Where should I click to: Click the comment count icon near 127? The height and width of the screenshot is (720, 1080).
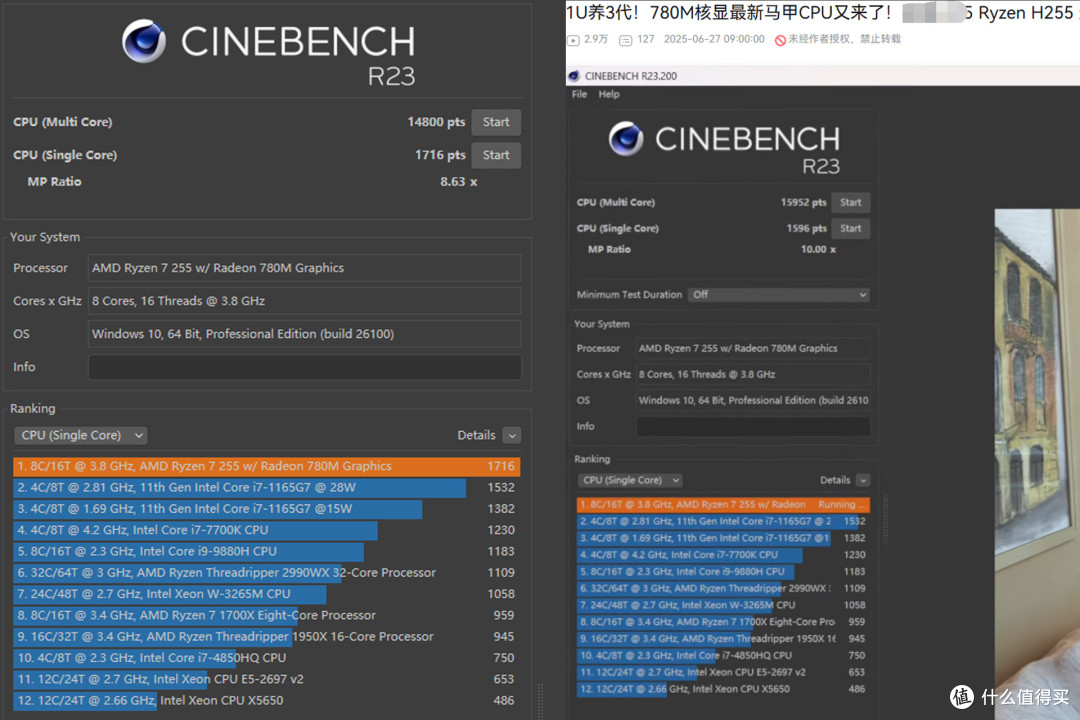(625, 40)
